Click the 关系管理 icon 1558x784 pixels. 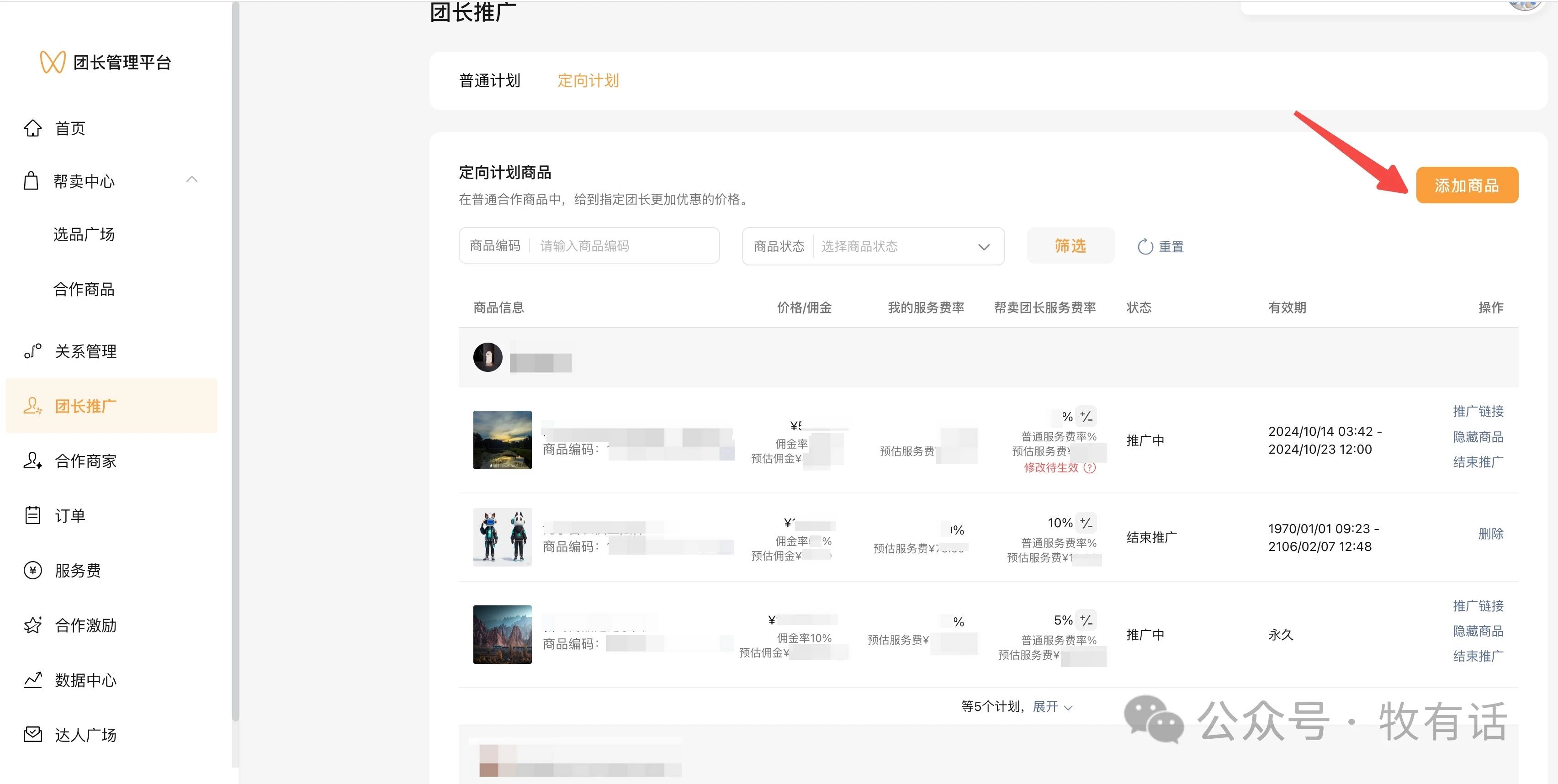(x=32, y=351)
